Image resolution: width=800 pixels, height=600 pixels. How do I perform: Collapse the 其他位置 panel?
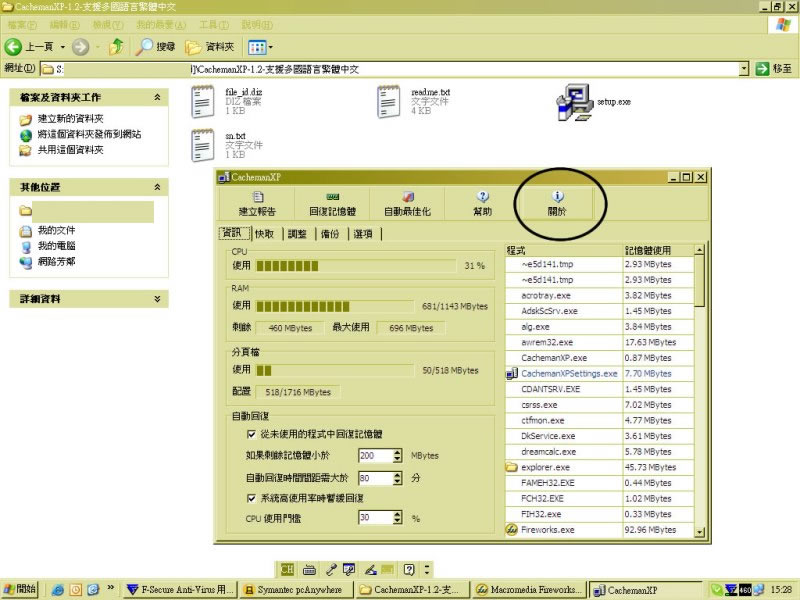point(158,187)
